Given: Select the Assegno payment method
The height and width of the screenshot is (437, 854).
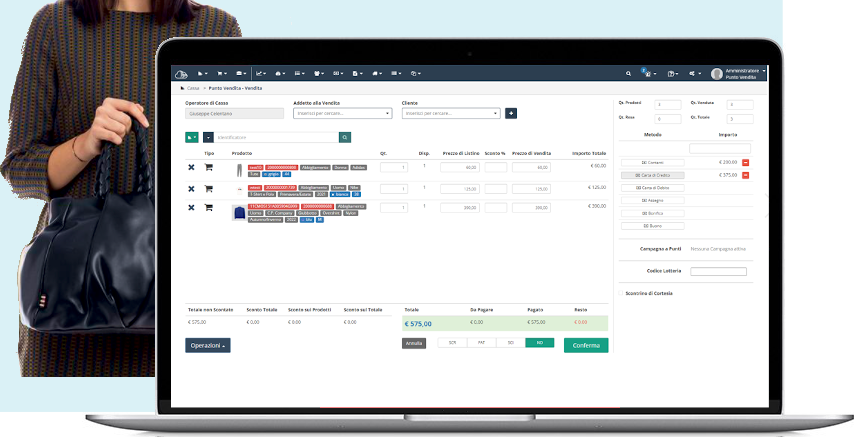Looking at the screenshot, I should pyautogui.click(x=652, y=201).
